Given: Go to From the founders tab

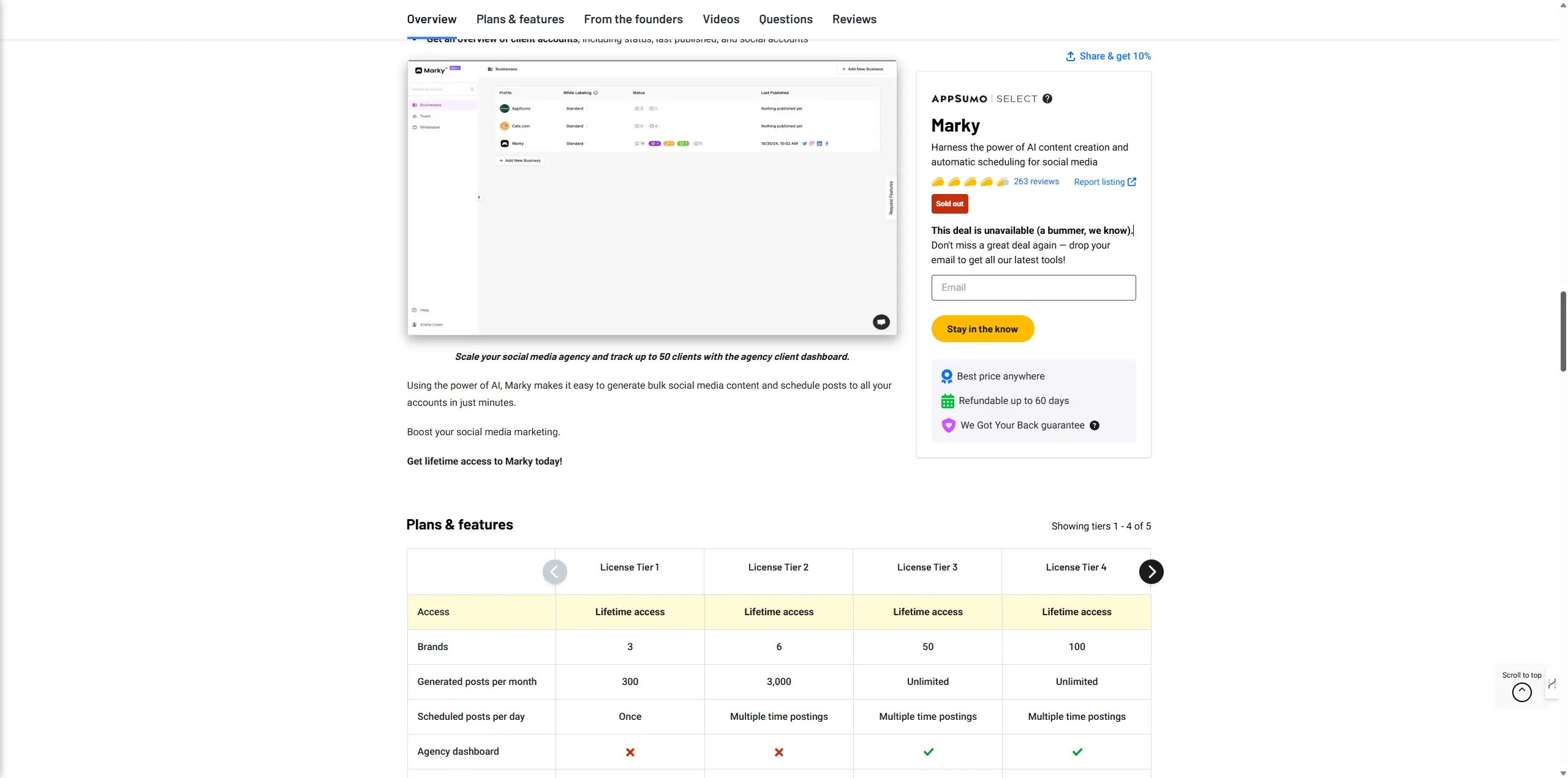Looking at the screenshot, I should (x=633, y=19).
